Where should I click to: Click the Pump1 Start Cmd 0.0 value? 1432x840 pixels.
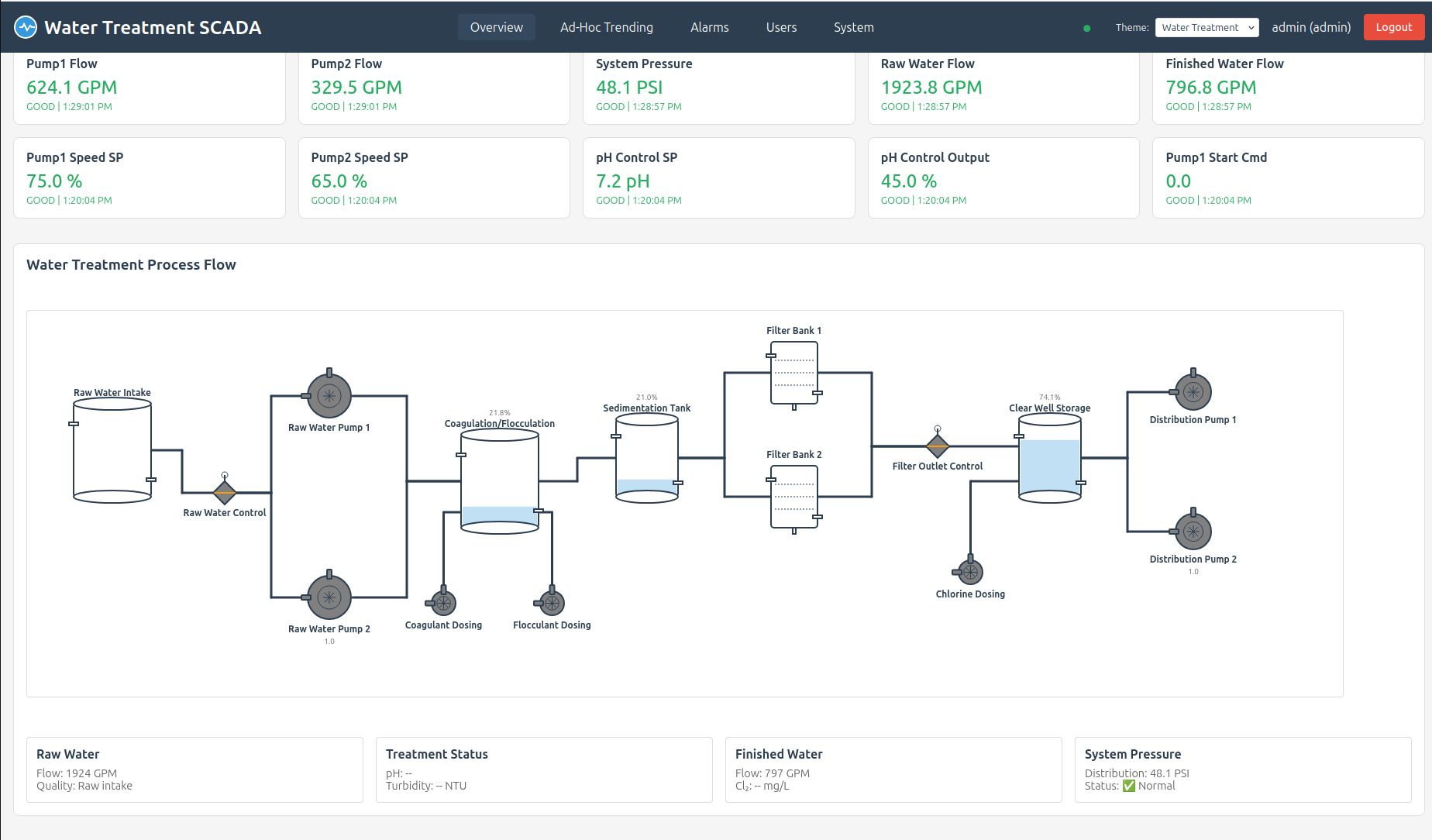pyautogui.click(x=1178, y=181)
